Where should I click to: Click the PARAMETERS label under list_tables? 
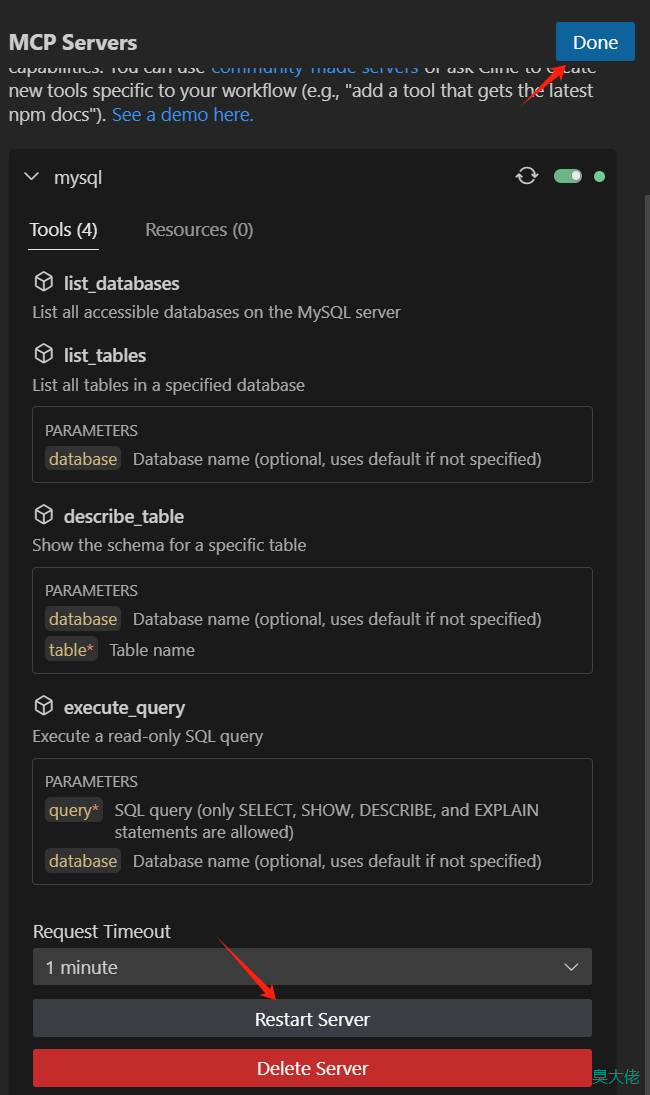pyautogui.click(x=91, y=430)
